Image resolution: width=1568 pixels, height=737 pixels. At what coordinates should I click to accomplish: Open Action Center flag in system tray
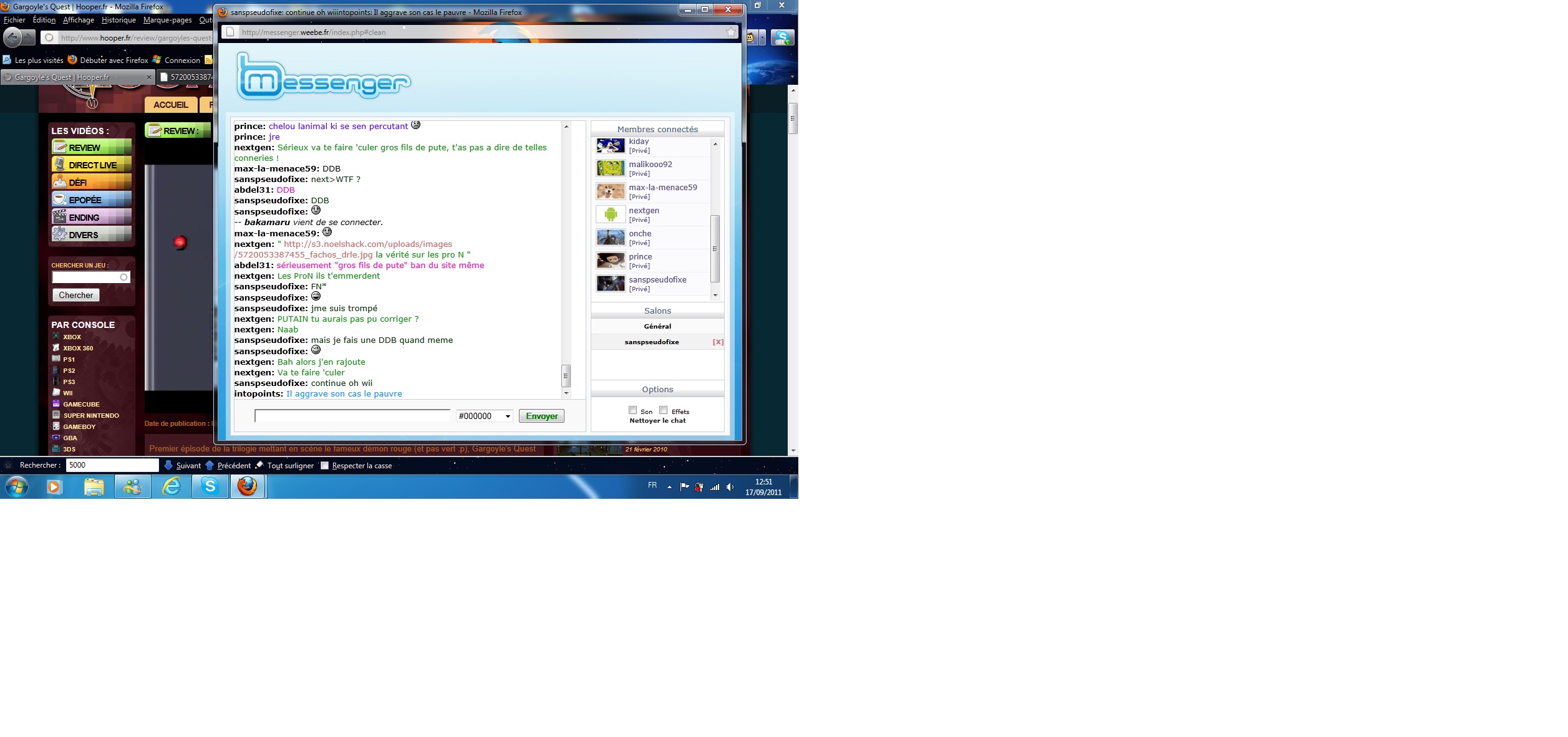pyautogui.click(x=685, y=487)
